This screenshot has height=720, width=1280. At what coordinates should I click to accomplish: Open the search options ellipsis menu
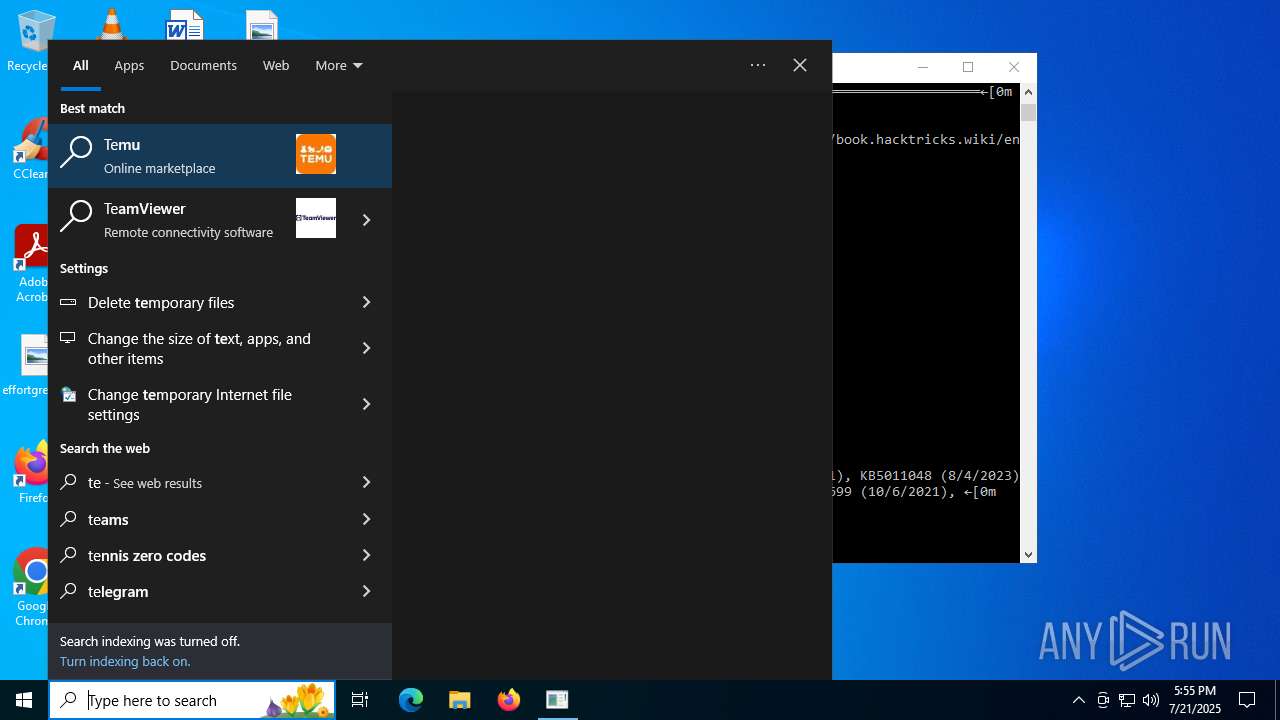(x=758, y=65)
